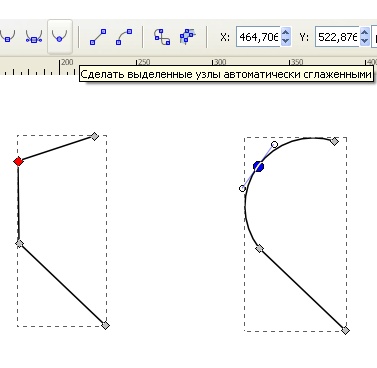The height and width of the screenshot is (368, 377).
Task: Select the middle gray node of curved path
Action: coord(259,248)
